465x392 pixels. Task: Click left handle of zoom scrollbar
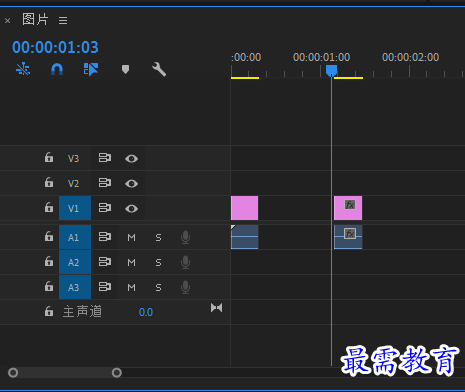click(x=13, y=372)
